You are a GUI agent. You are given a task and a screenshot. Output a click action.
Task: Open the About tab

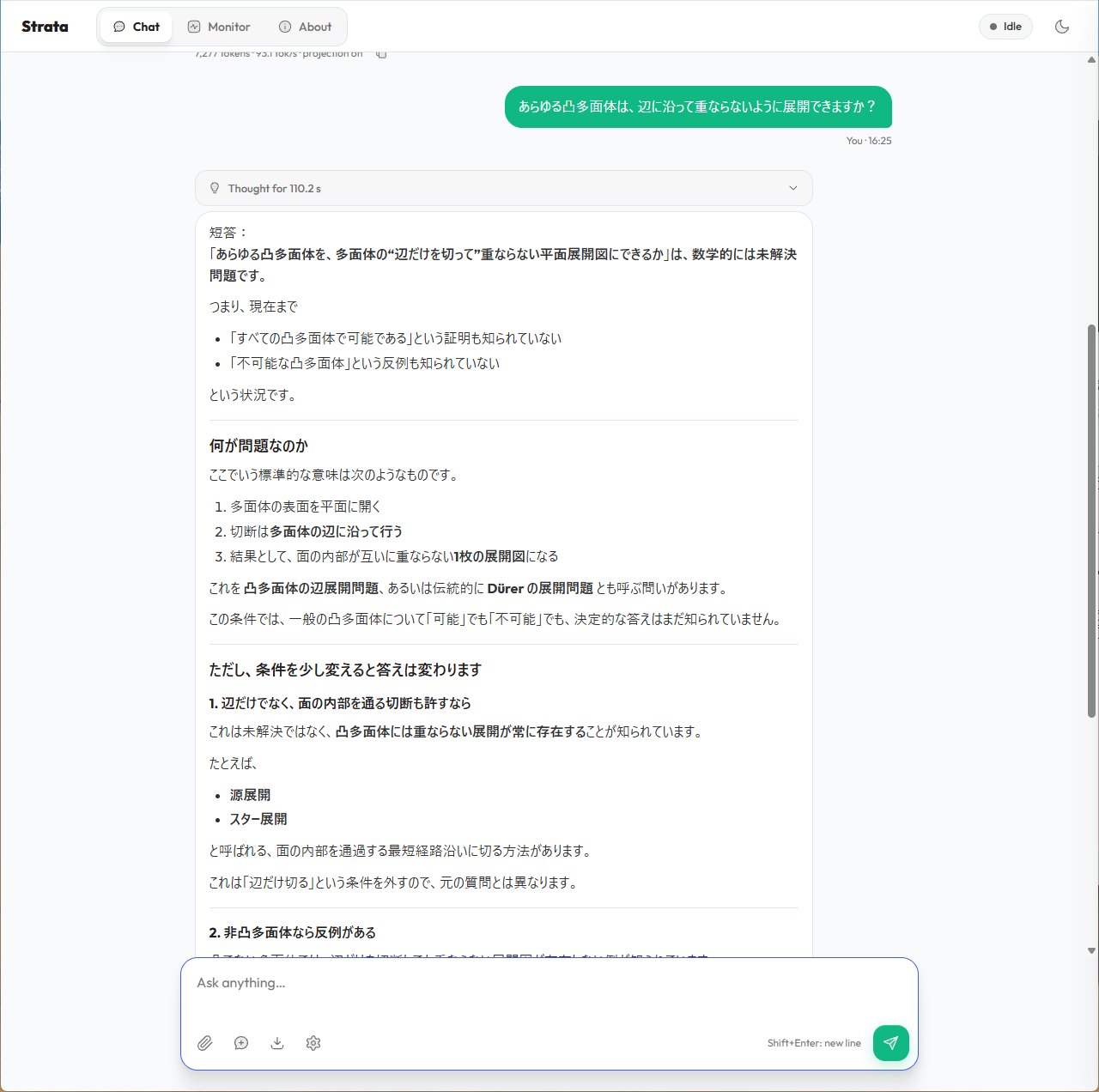coord(306,27)
